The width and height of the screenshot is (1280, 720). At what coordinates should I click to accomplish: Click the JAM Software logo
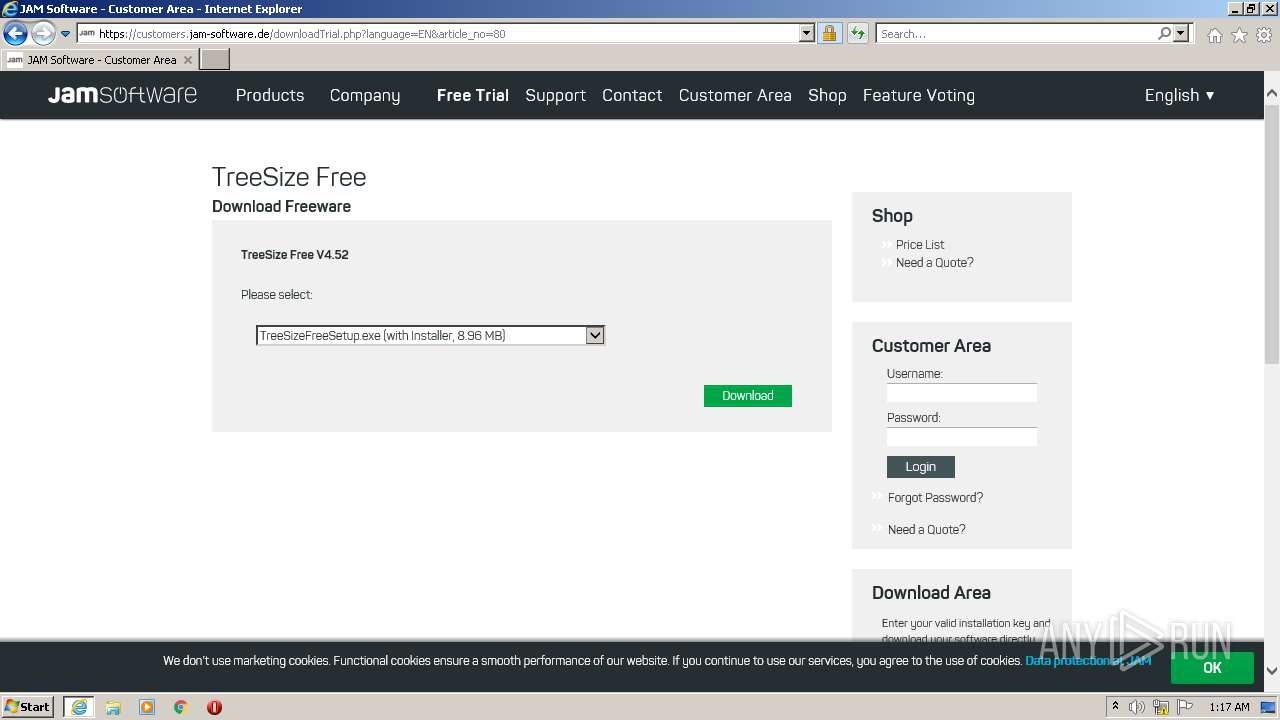pyautogui.click(x=122, y=95)
